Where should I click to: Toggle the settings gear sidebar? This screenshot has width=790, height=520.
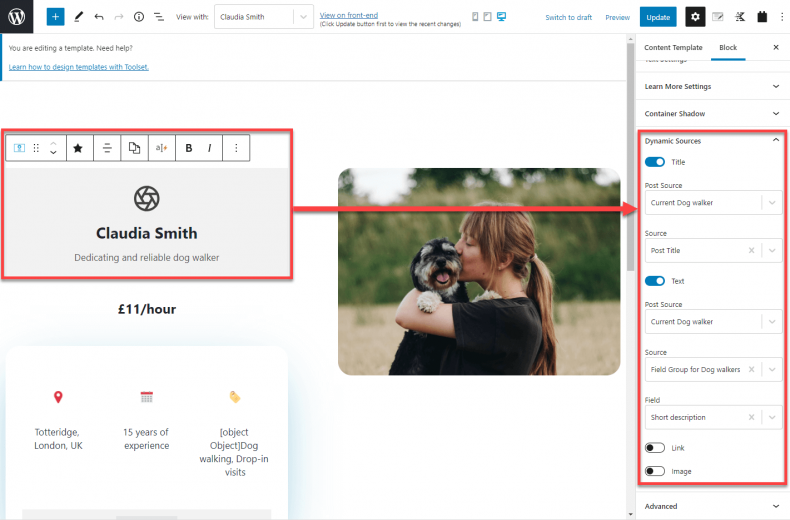point(695,17)
